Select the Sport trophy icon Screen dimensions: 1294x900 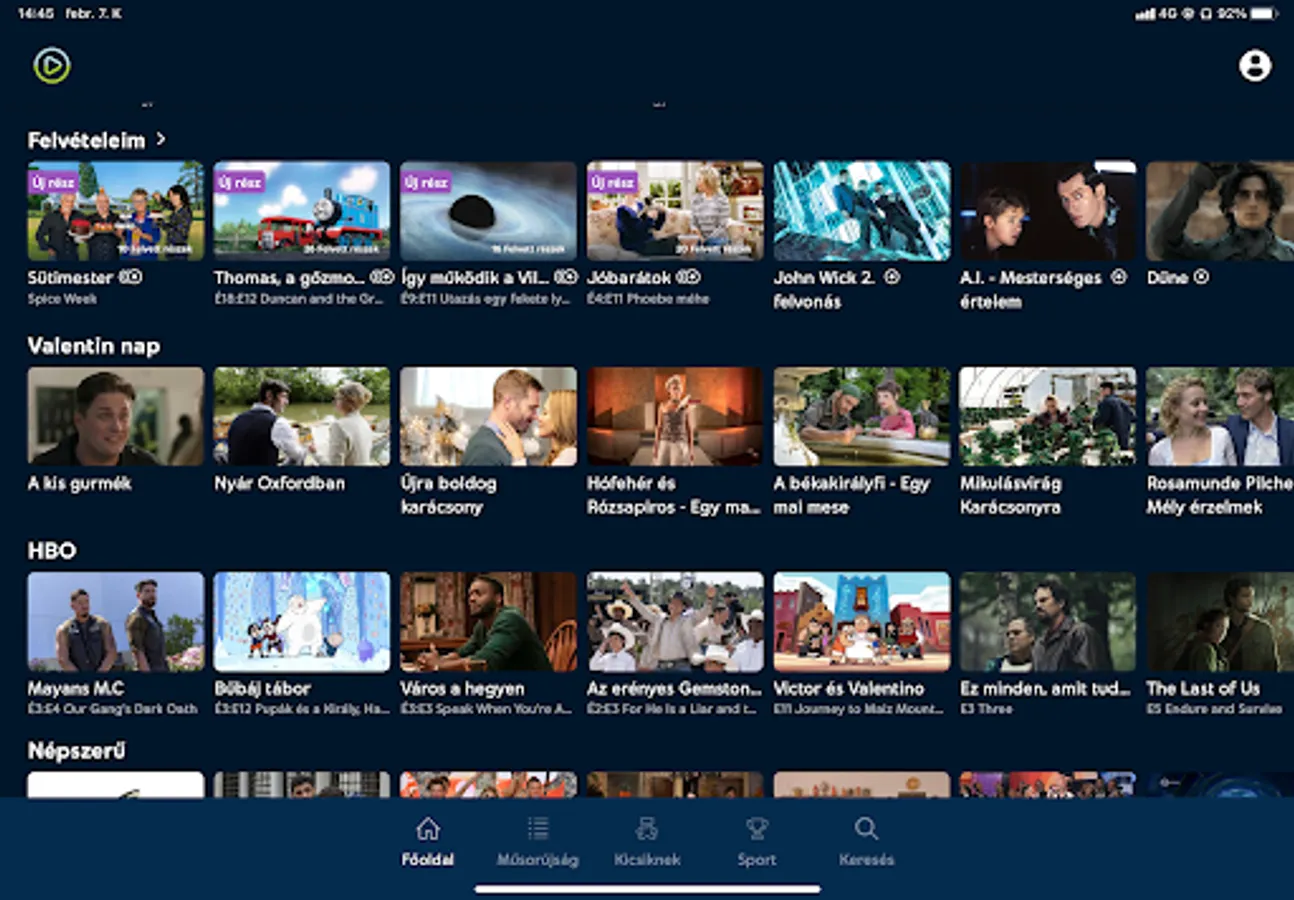click(x=757, y=828)
